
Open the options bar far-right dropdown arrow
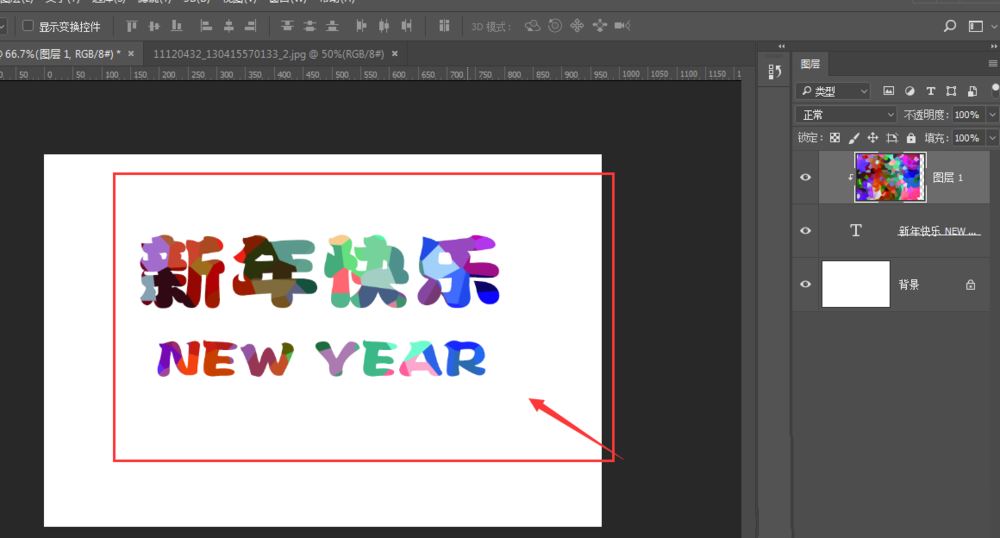pos(994,27)
